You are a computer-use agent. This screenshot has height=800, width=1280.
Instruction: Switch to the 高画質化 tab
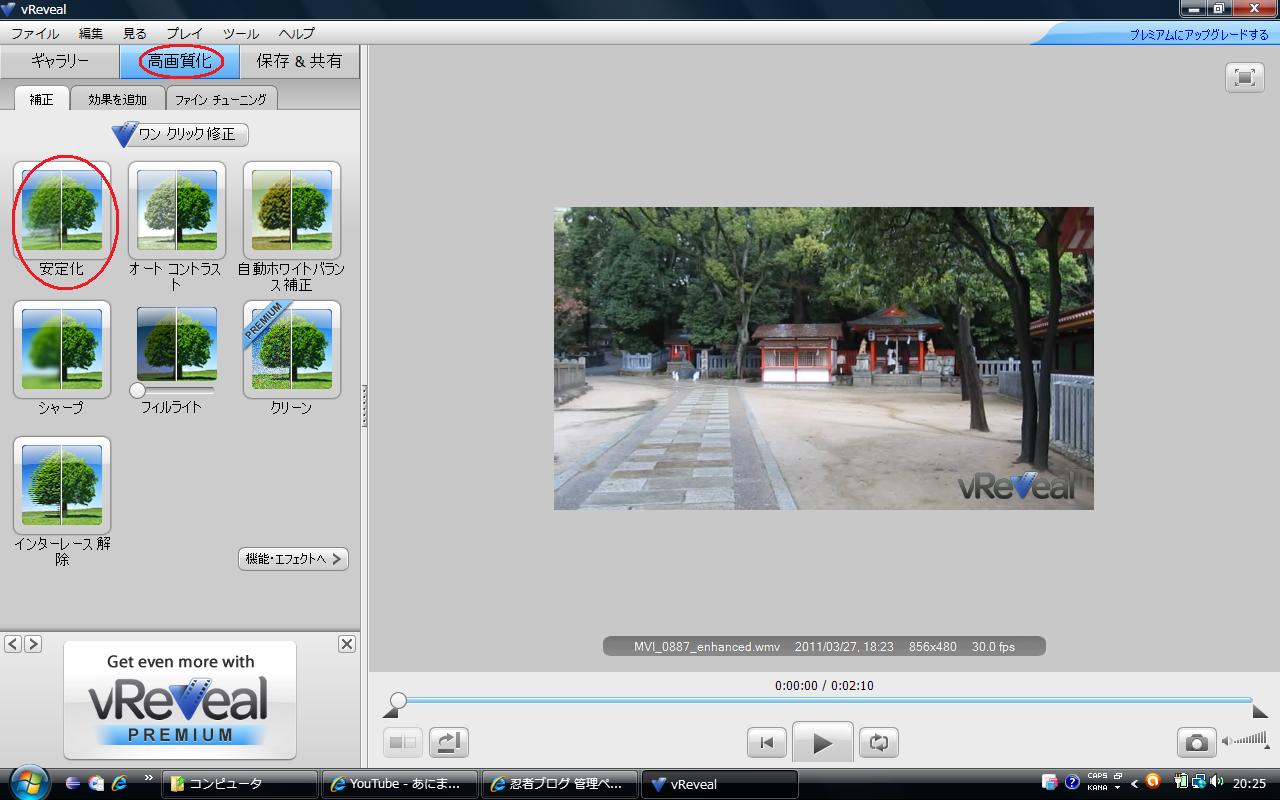[180, 61]
